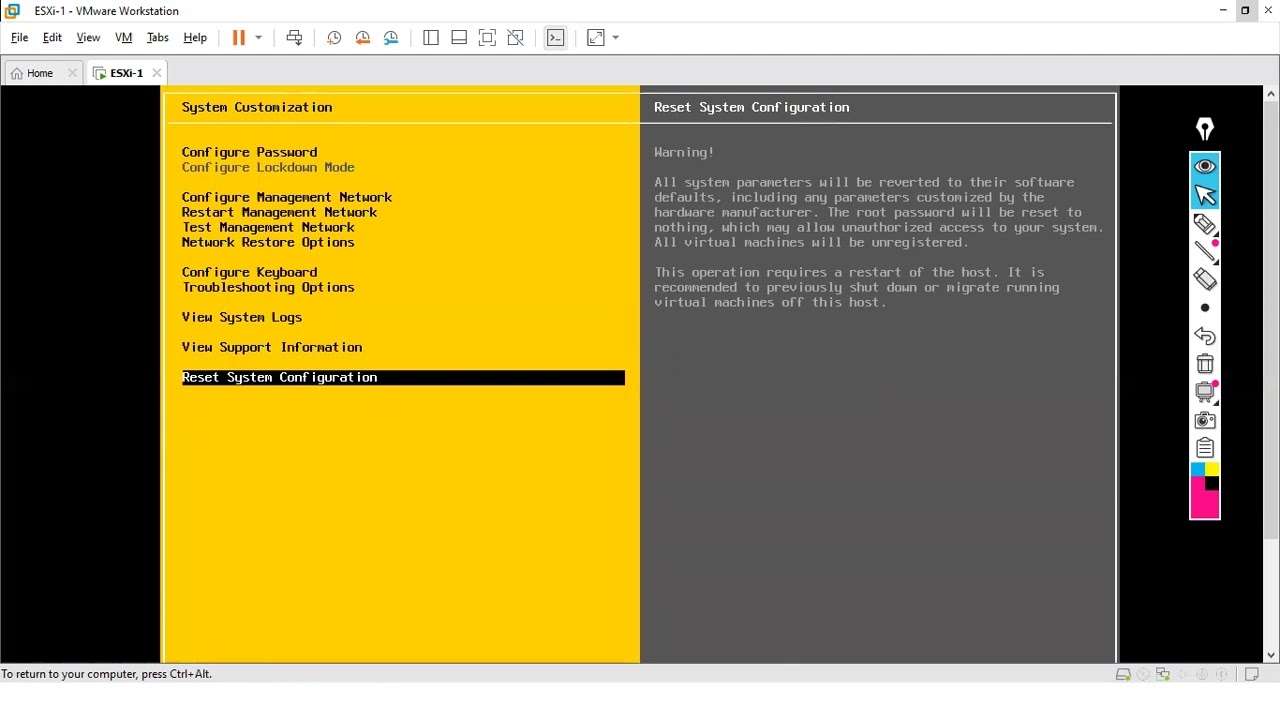Click the trash can clear annotations icon
The width and height of the screenshot is (1280, 720).
coord(1204,364)
